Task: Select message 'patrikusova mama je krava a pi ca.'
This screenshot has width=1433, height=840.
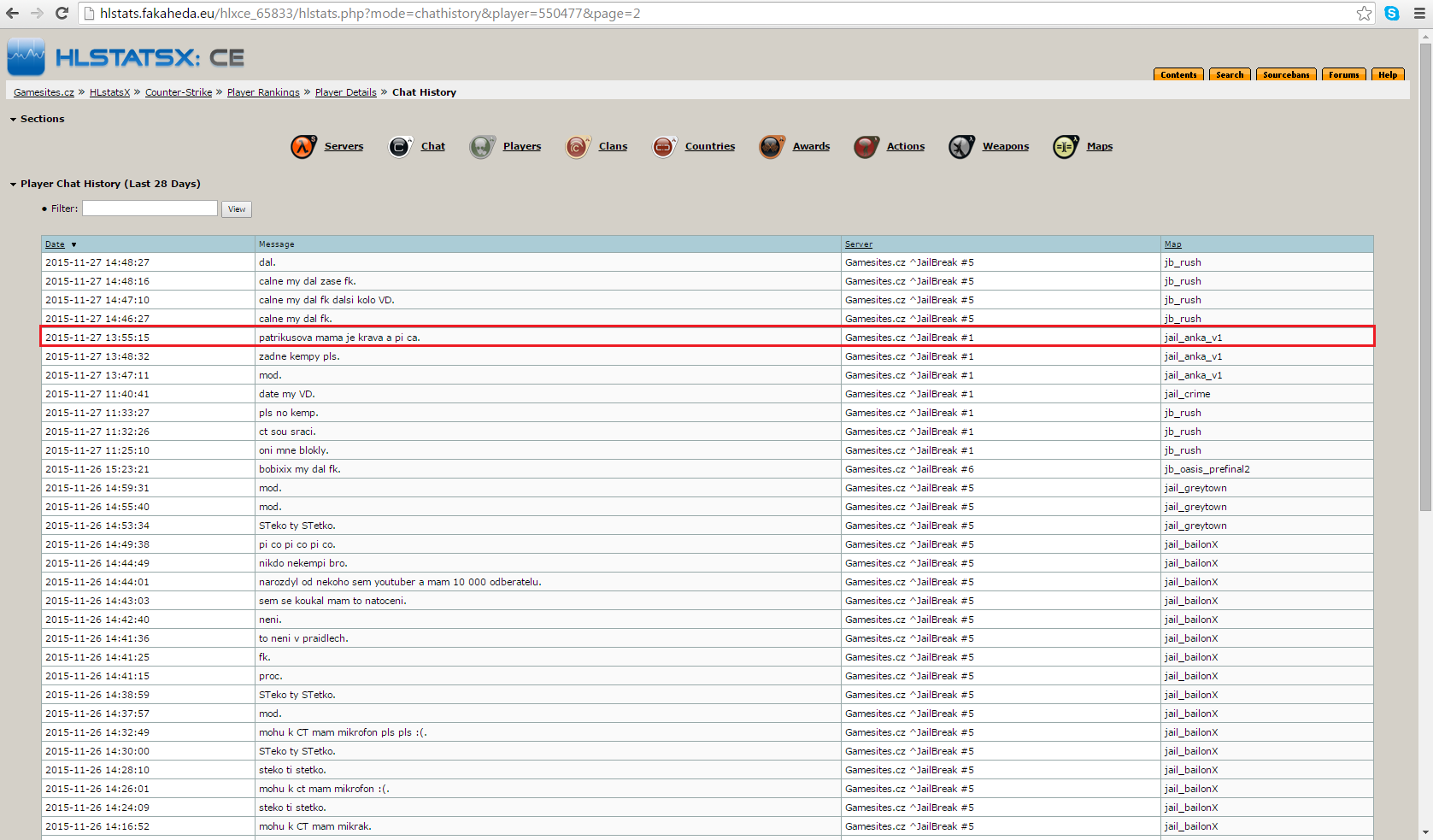Action: tap(339, 338)
